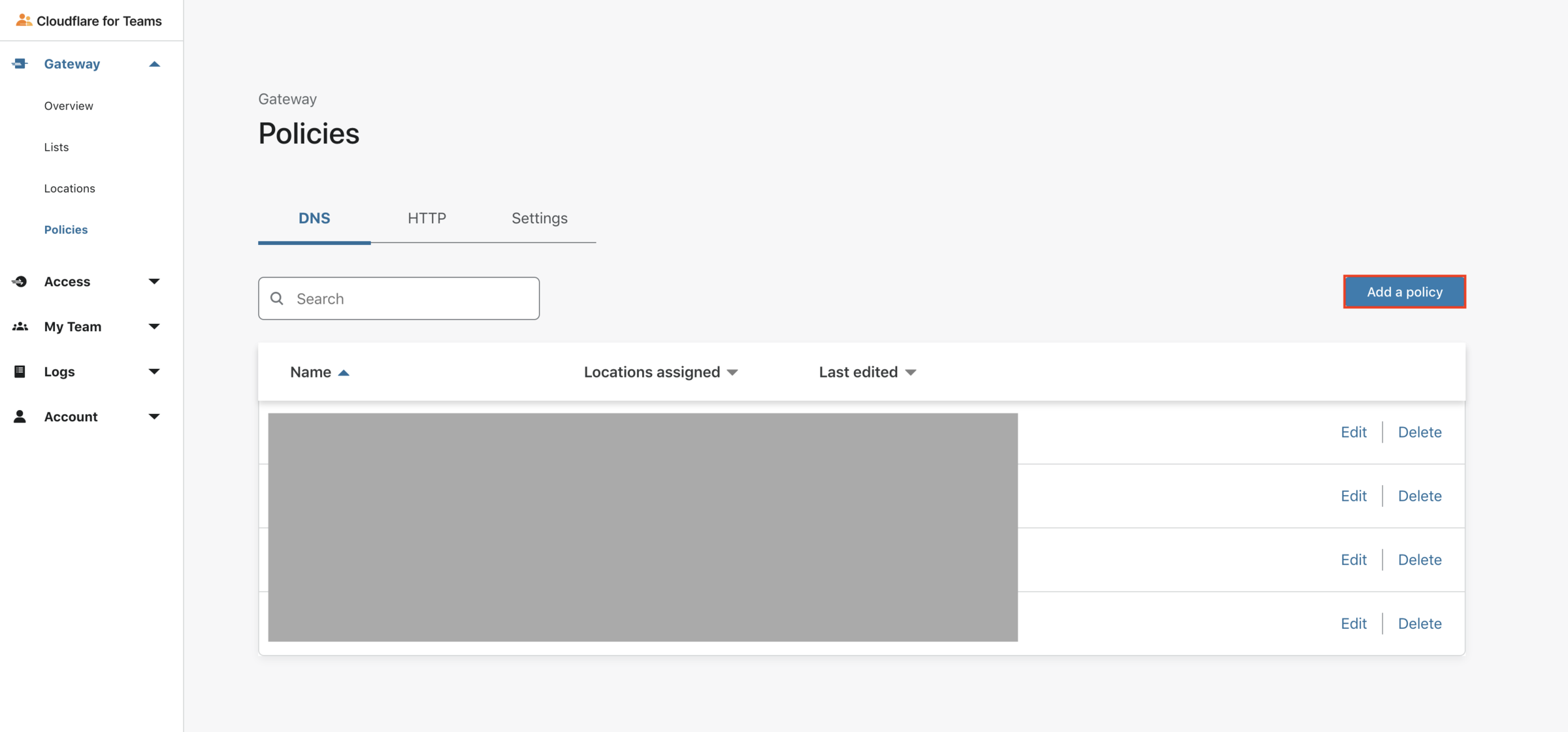Click the Cloudflare for Teams logo icon
Image resolution: width=1568 pixels, height=732 pixels.
coord(24,20)
